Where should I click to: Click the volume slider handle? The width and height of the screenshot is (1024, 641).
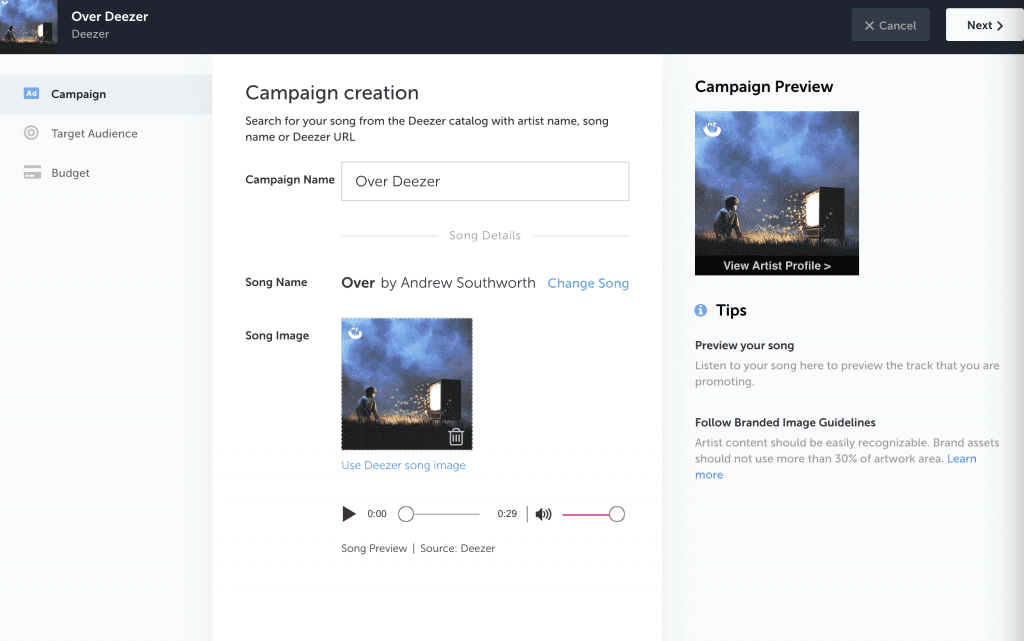point(616,514)
